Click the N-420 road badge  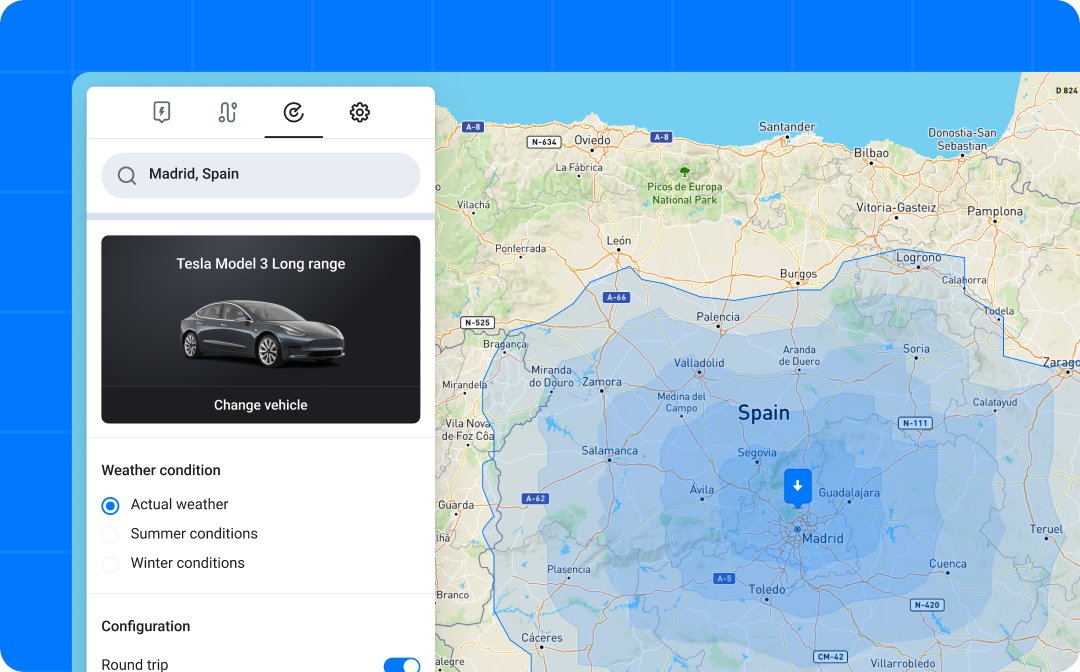(926, 605)
